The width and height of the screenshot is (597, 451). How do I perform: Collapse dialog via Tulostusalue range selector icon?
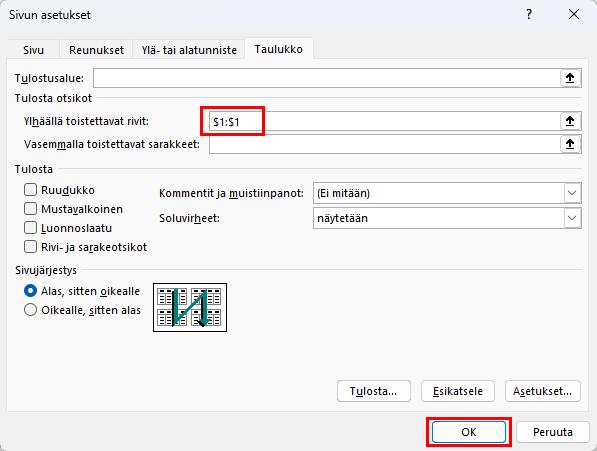pyautogui.click(x=570, y=78)
